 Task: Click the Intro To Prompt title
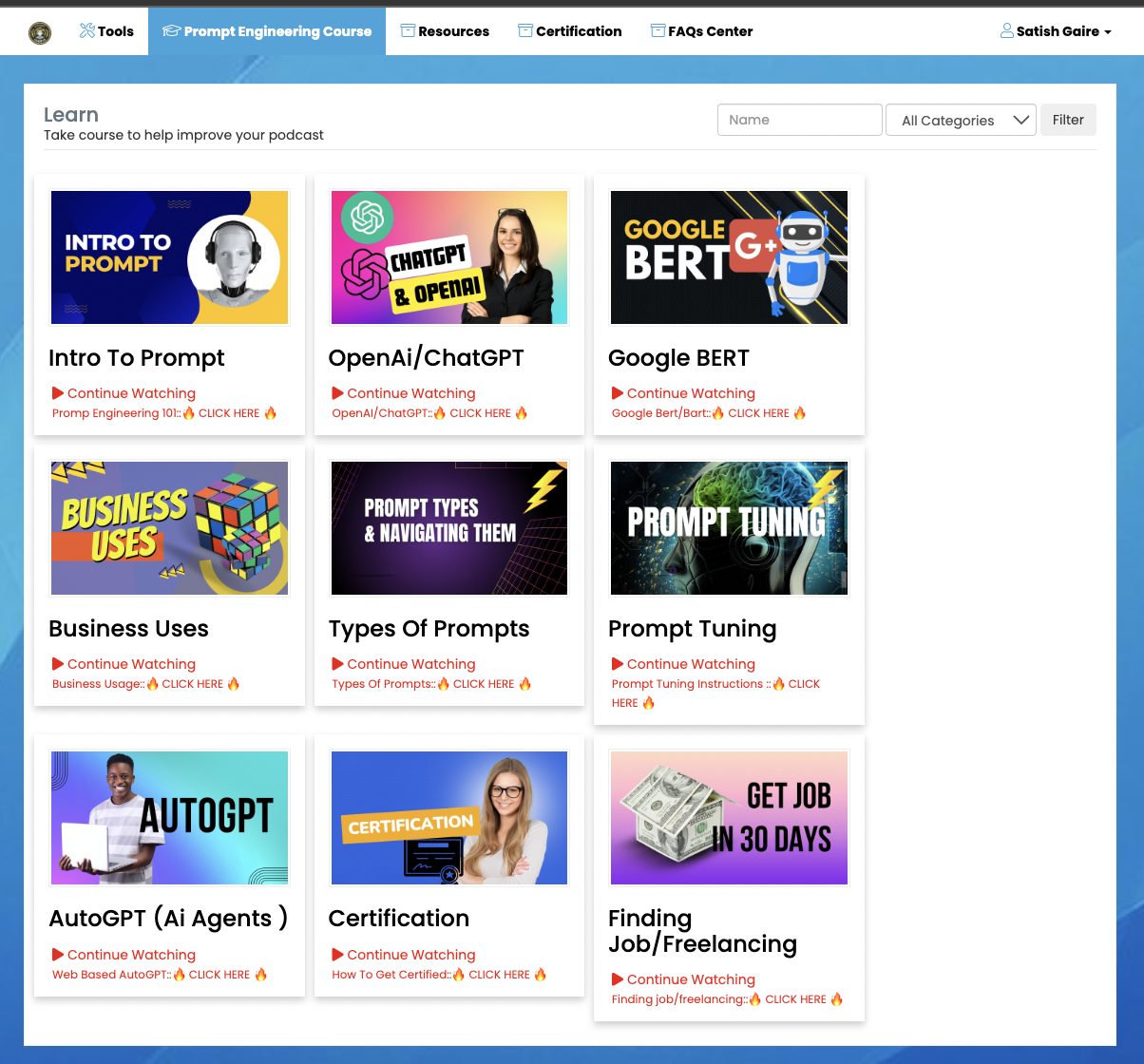pyautogui.click(x=137, y=358)
